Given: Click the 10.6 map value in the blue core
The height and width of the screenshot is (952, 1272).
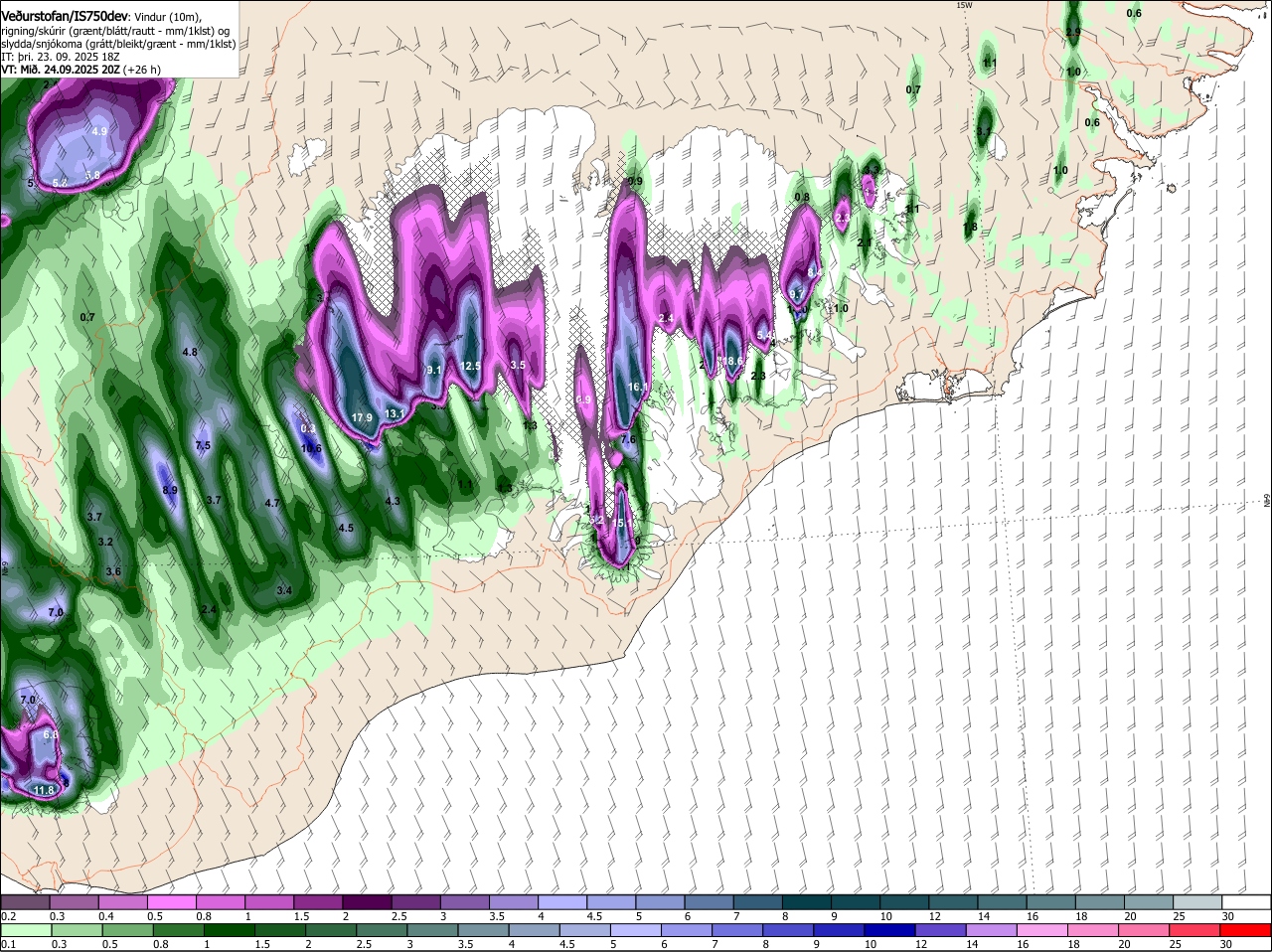Looking at the screenshot, I should [x=311, y=448].
